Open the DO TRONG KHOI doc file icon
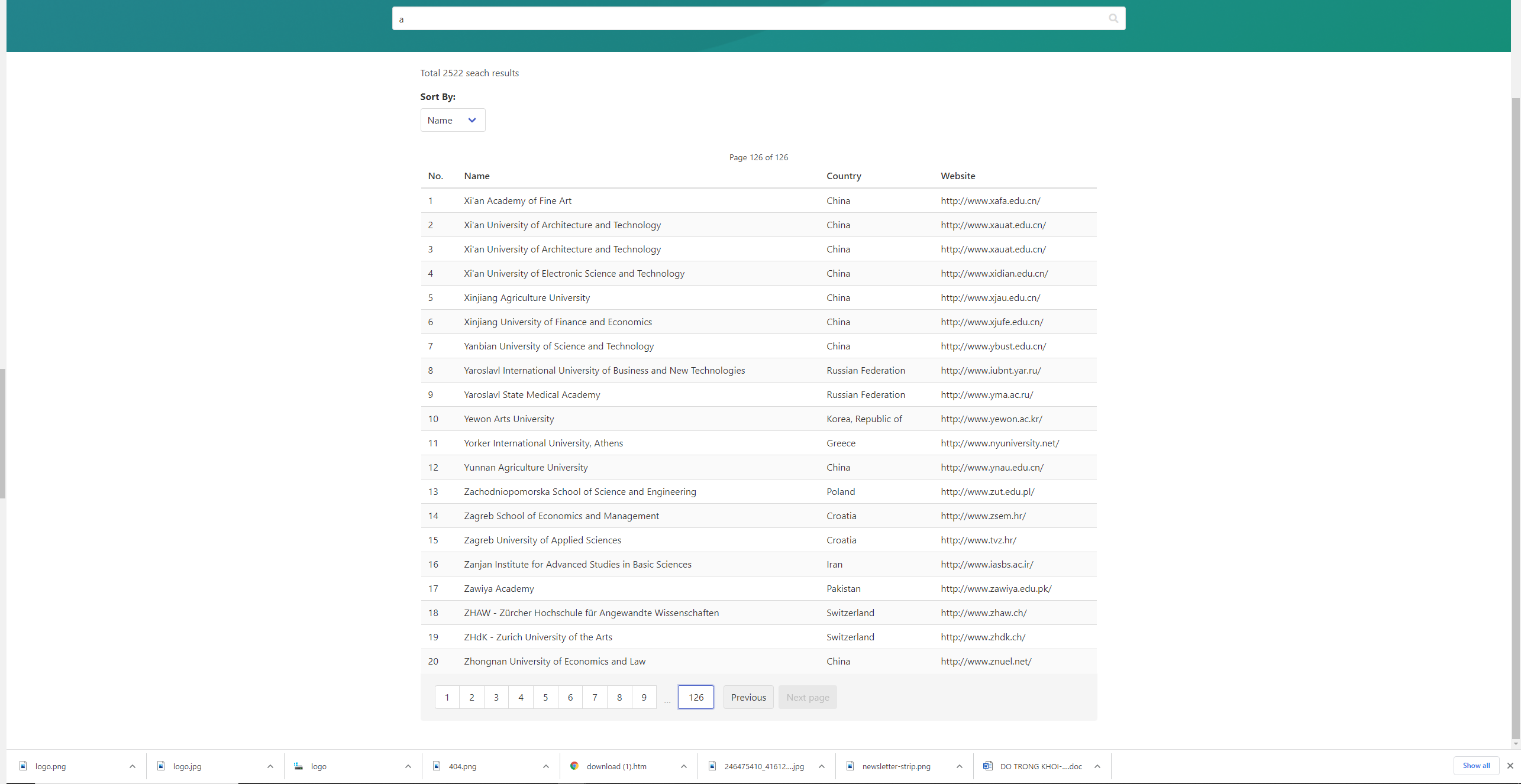1521x784 pixels. click(x=988, y=766)
